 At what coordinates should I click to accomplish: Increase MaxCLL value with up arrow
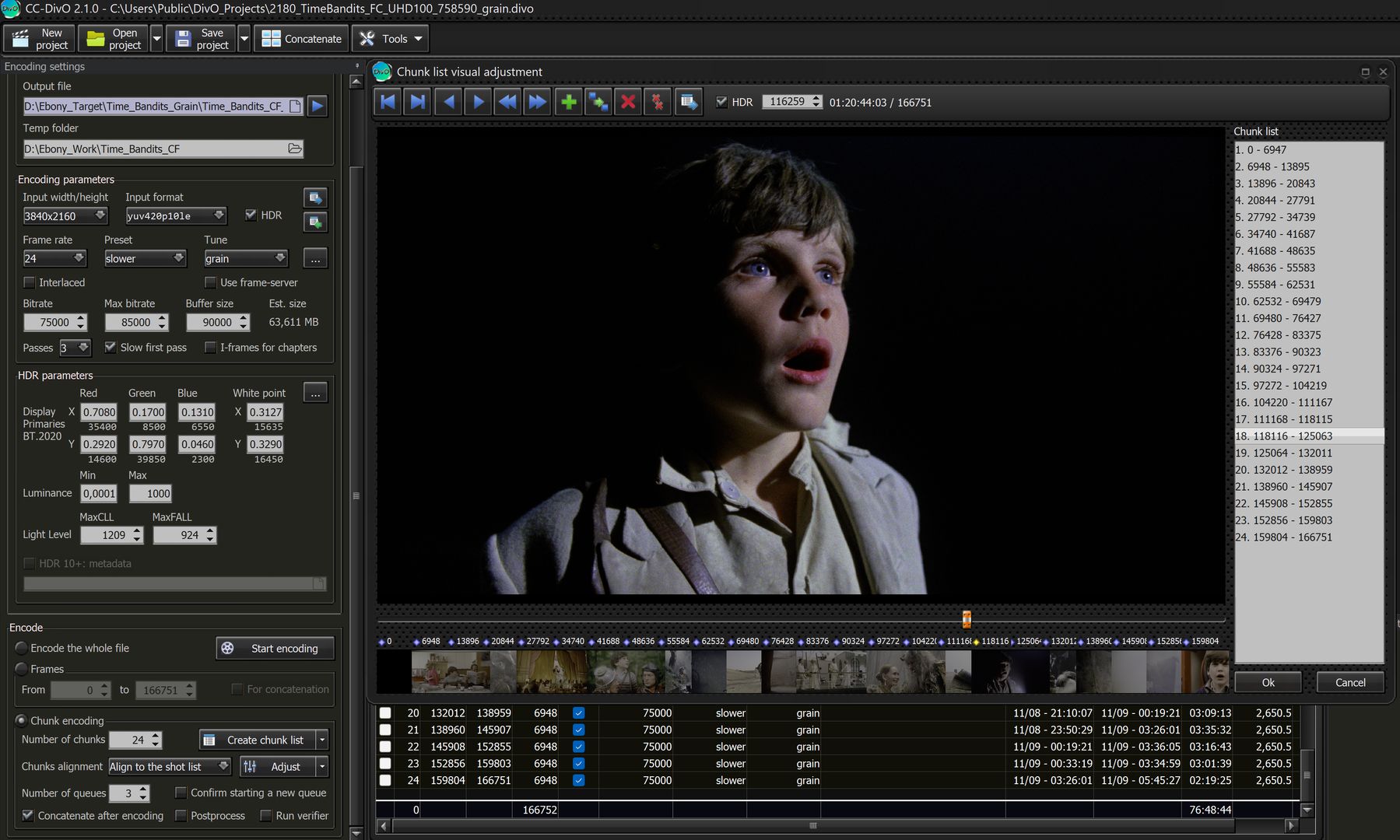point(137,530)
